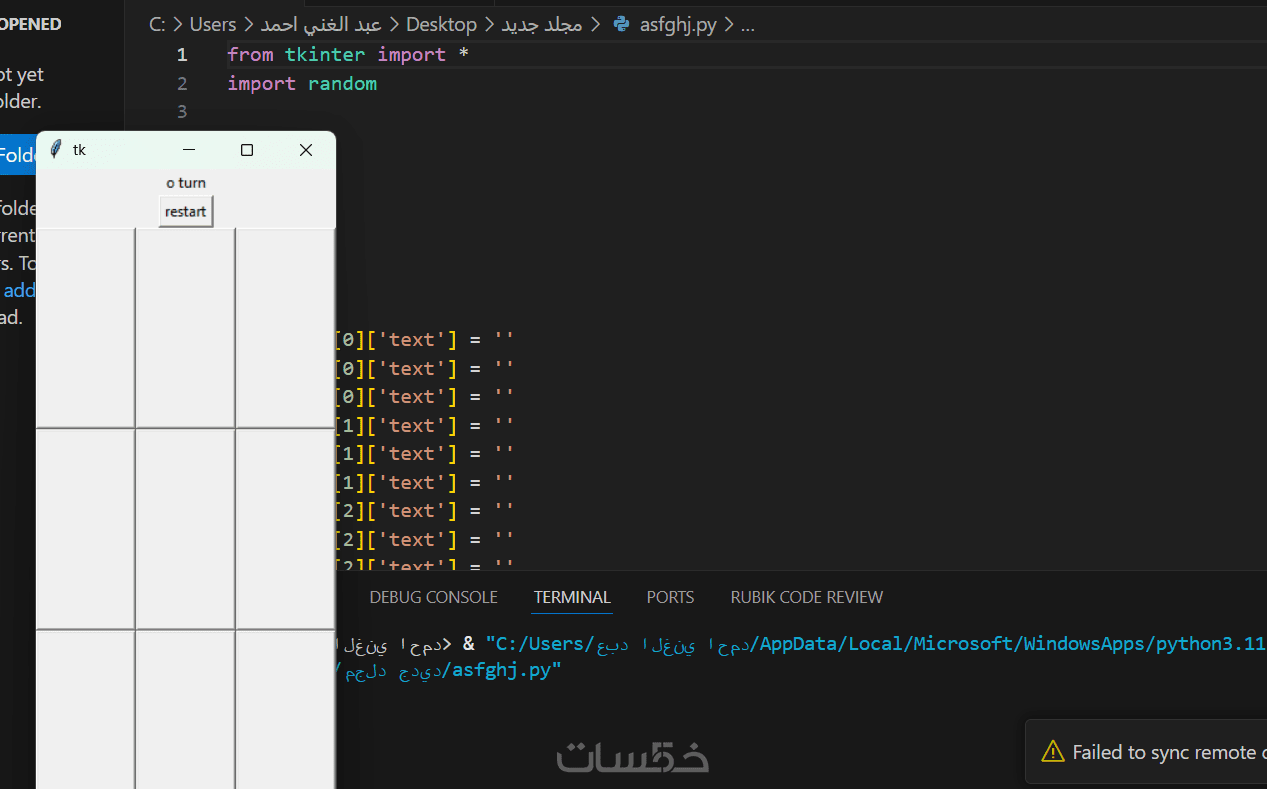Viewport: 1267px width, 789px height.
Task: Close the tk game window
Action: 306,150
